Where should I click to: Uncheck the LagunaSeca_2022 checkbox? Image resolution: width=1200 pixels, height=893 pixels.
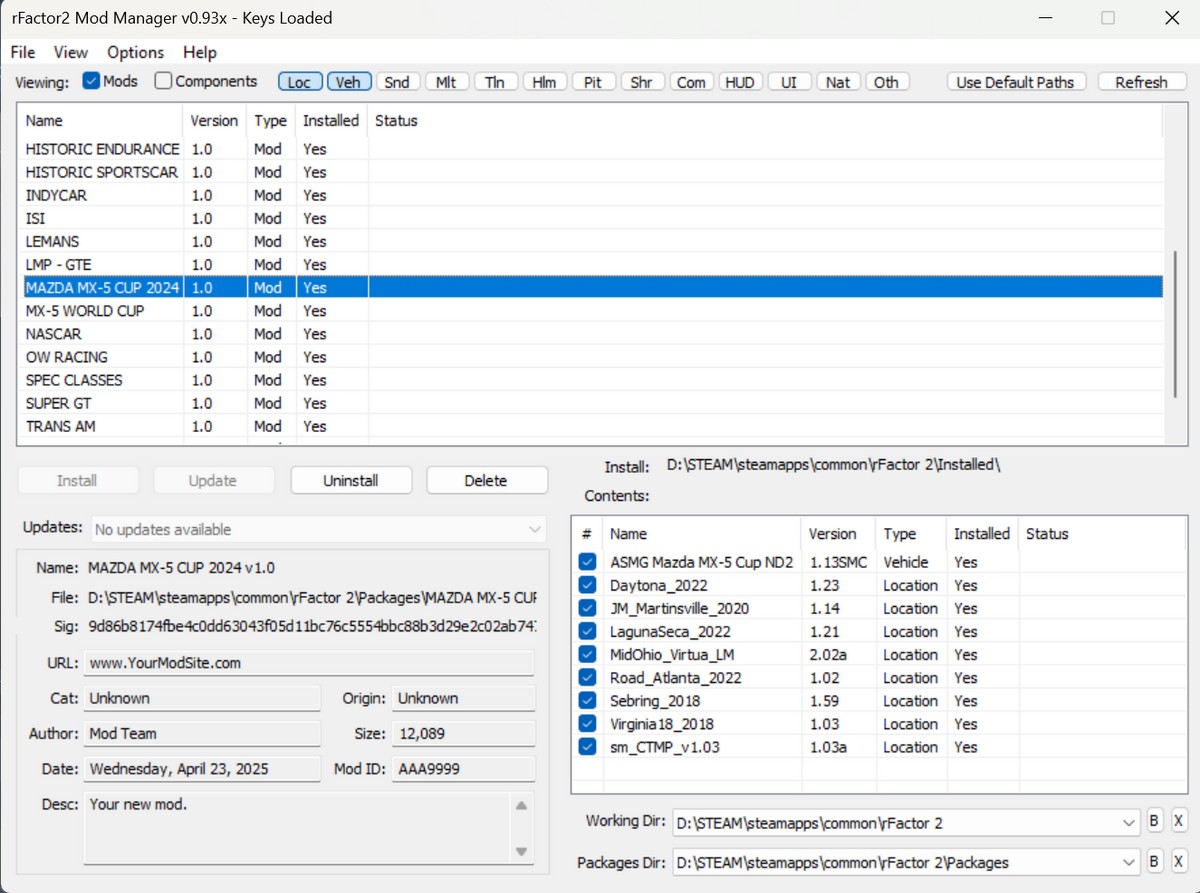[588, 631]
